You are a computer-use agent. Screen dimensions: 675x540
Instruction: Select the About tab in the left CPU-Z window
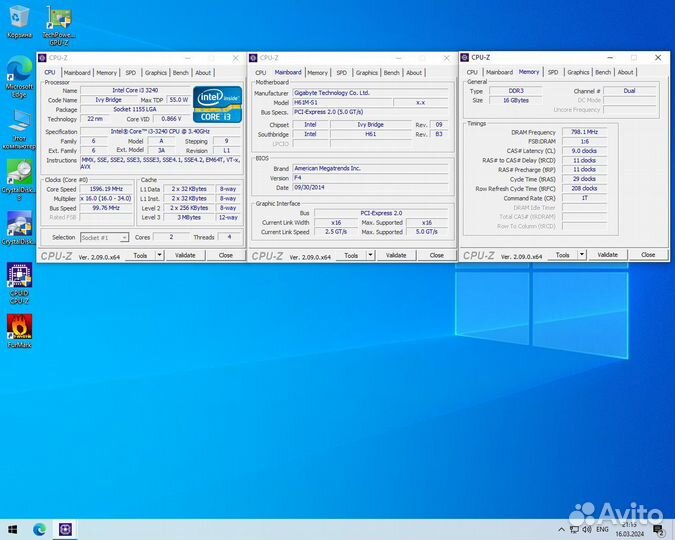(x=203, y=73)
